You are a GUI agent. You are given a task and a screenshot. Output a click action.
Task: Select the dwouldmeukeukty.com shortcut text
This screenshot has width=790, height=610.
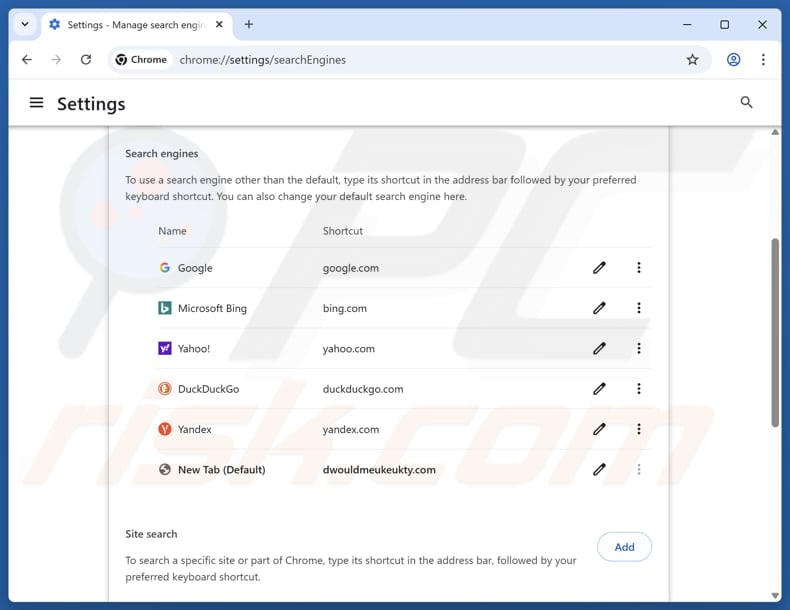(x=379, y=469)
